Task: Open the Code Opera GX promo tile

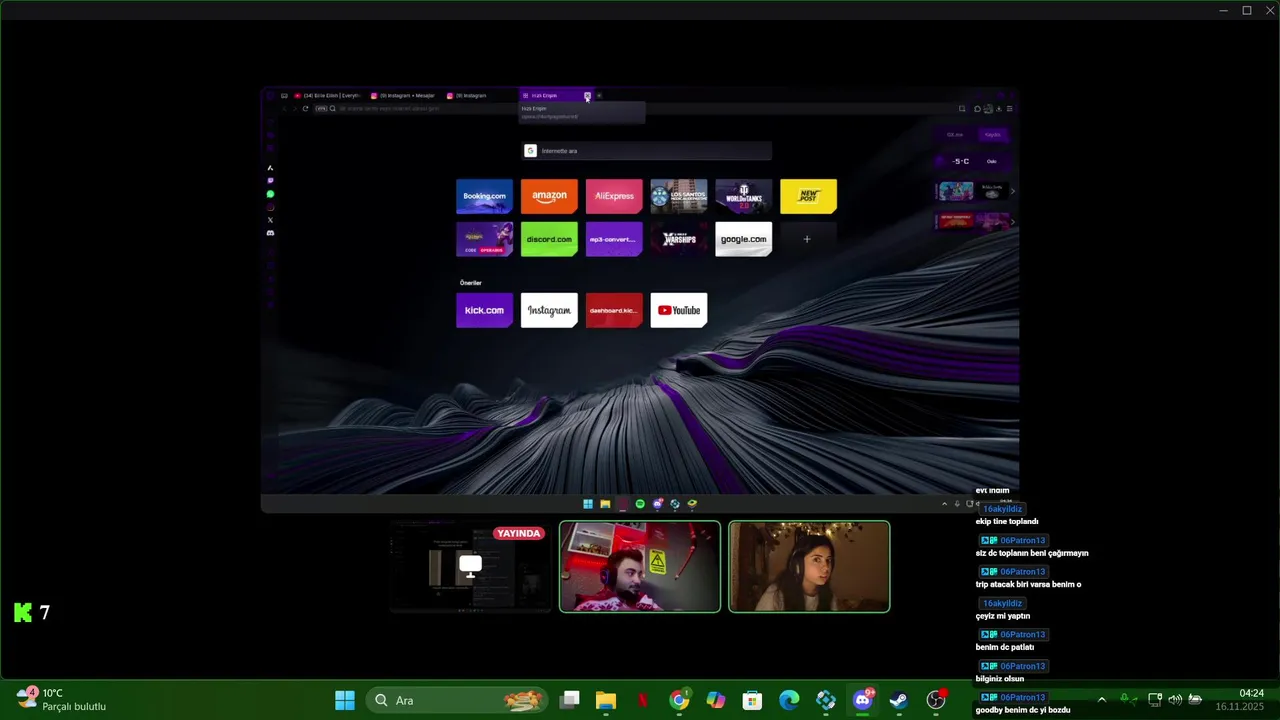Action: tap(484, 239)
